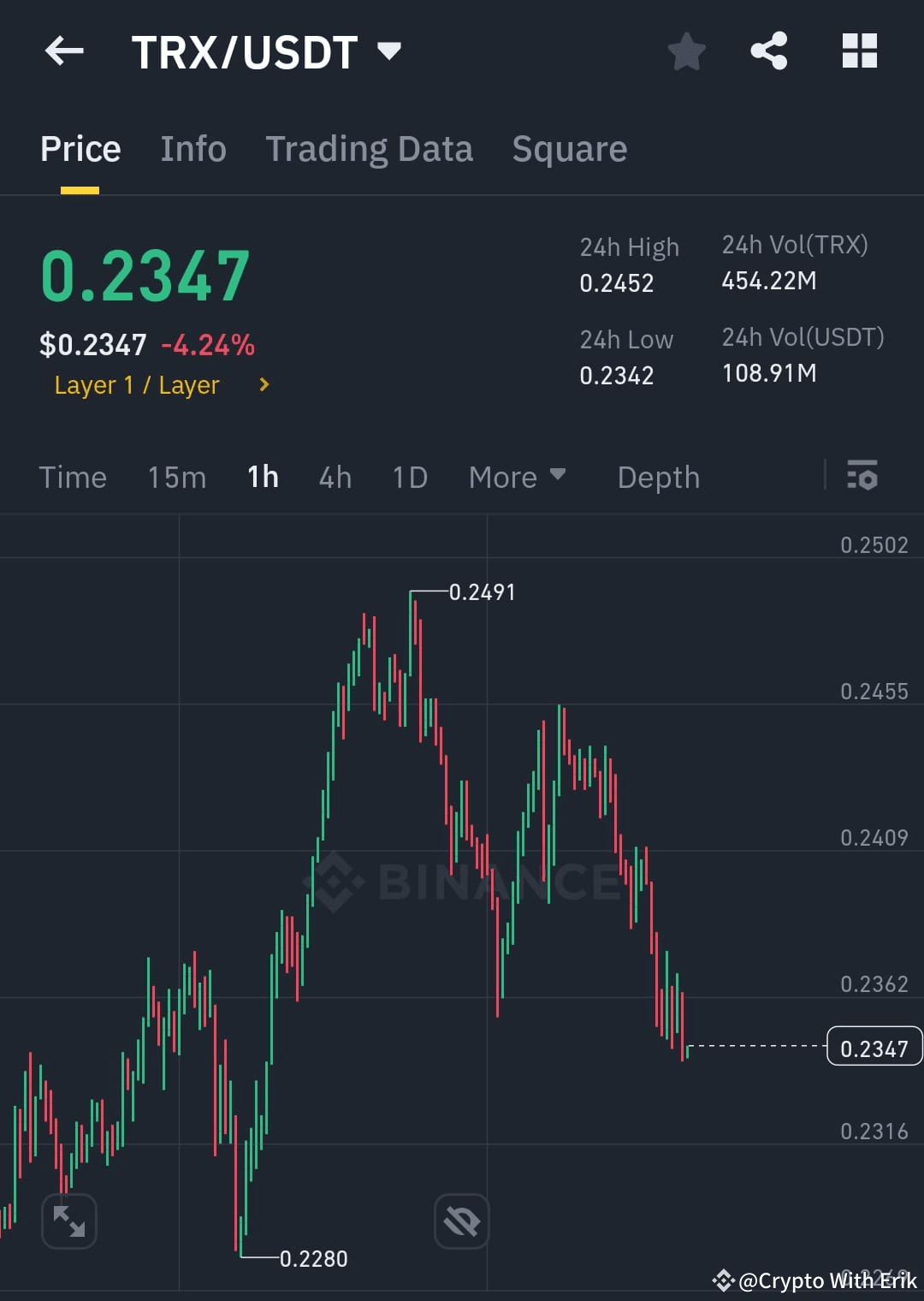Expand the Layer 1 / Layer chevron
Screen dimensions: 924x1301
point(264,384)
